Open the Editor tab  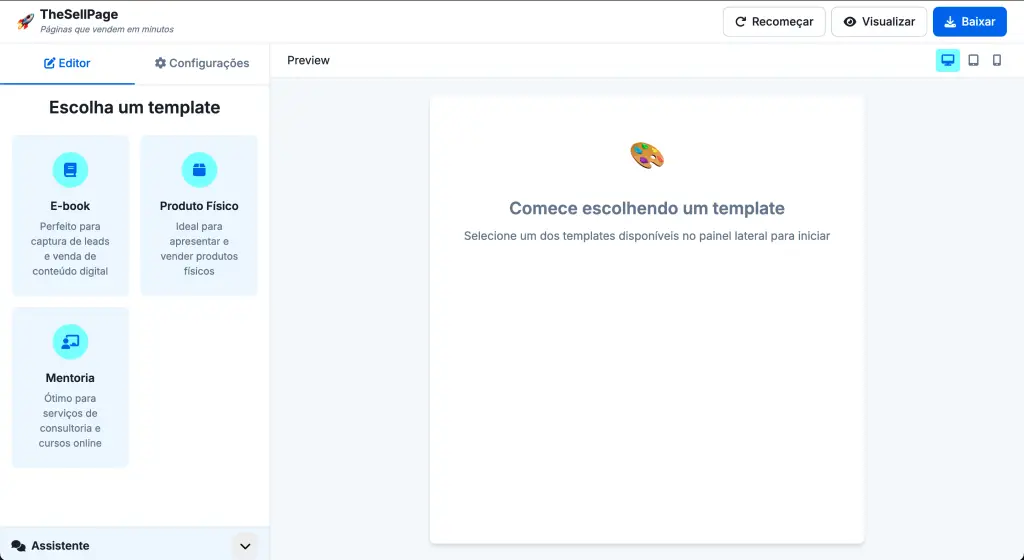67,63
